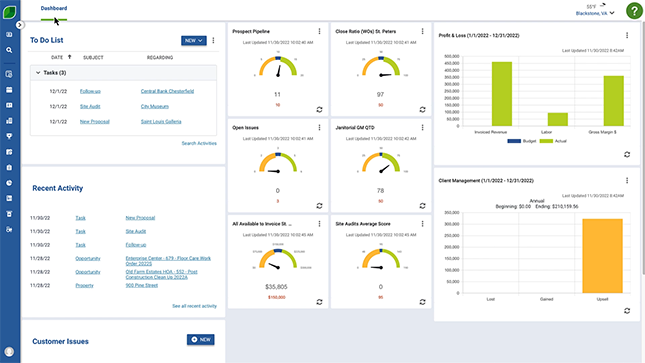
Task: Open the NEW dropdown in To Do List
Action: (194, 40)
